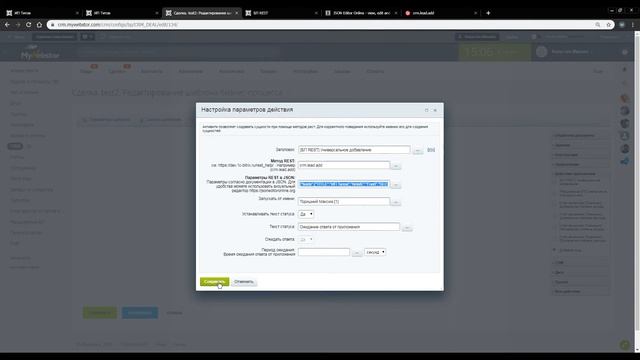Click the Текст статуса input field
640x360 pixels.
coord(349,227)
